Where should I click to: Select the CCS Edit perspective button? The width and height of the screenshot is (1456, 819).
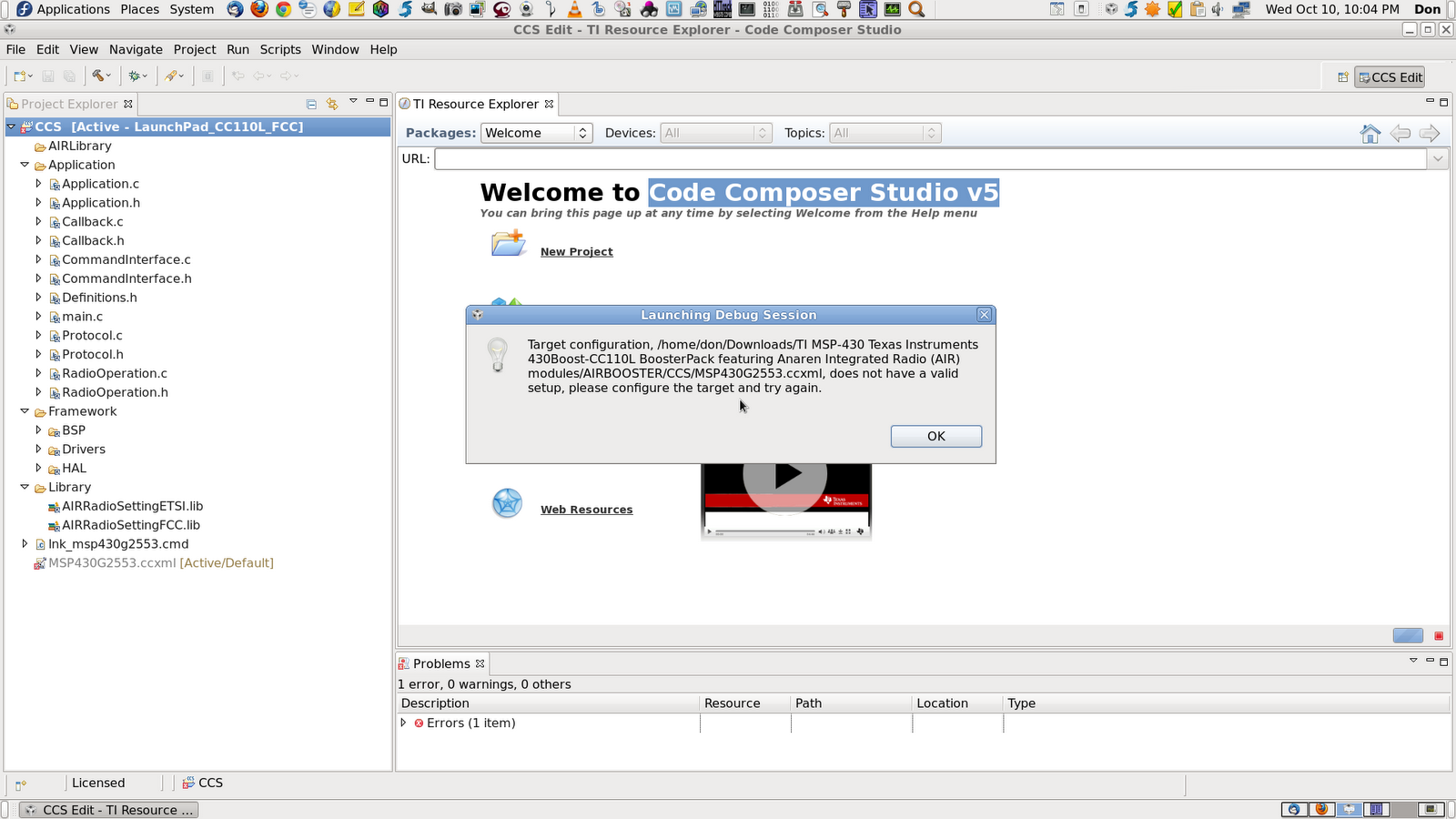tap(1390, 77)
